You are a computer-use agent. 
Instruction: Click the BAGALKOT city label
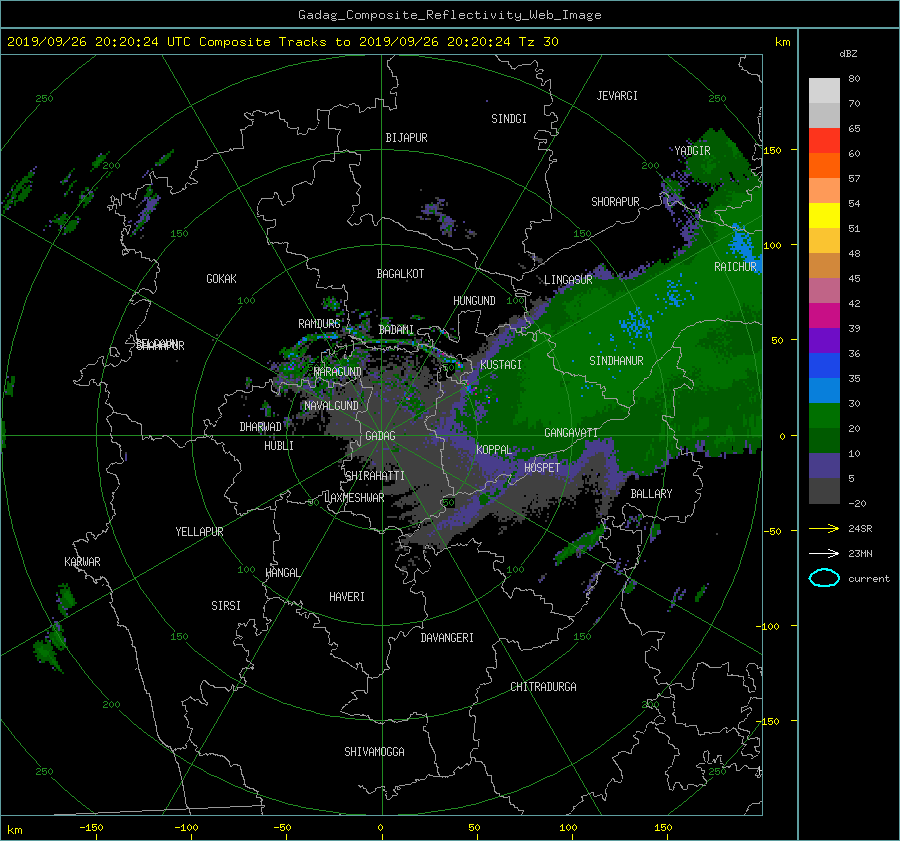pyautogui.click(x=400, y=274)
